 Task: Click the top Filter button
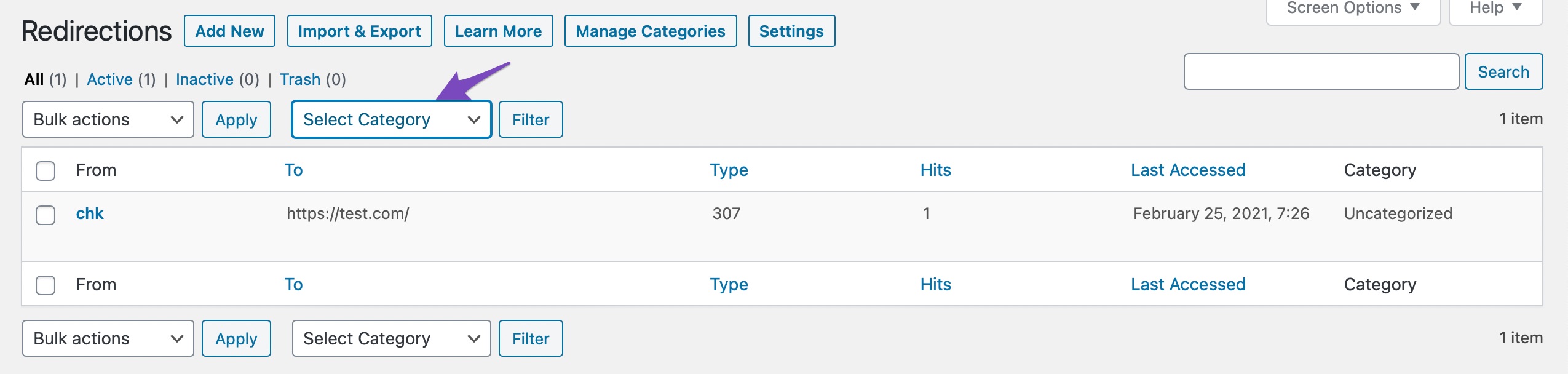tap(530, 119)
